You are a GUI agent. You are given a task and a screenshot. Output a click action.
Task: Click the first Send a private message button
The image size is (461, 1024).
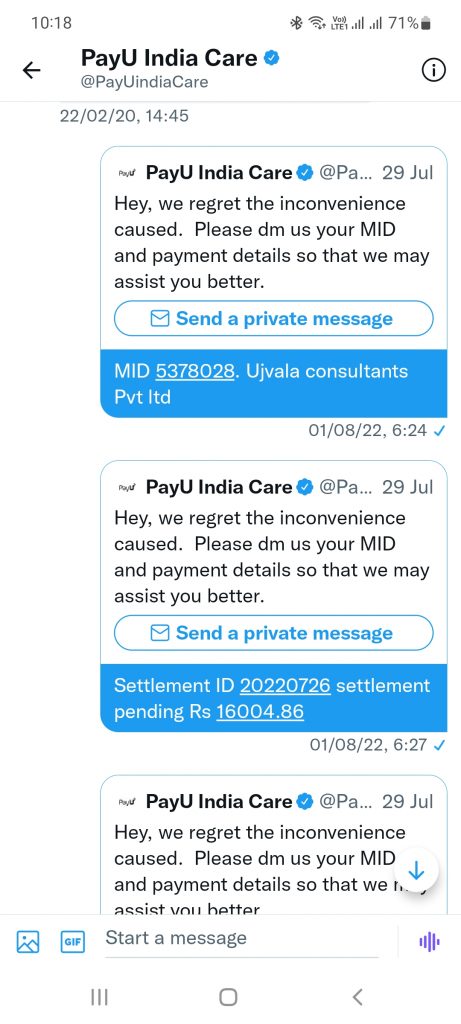[x=274, y=319]
